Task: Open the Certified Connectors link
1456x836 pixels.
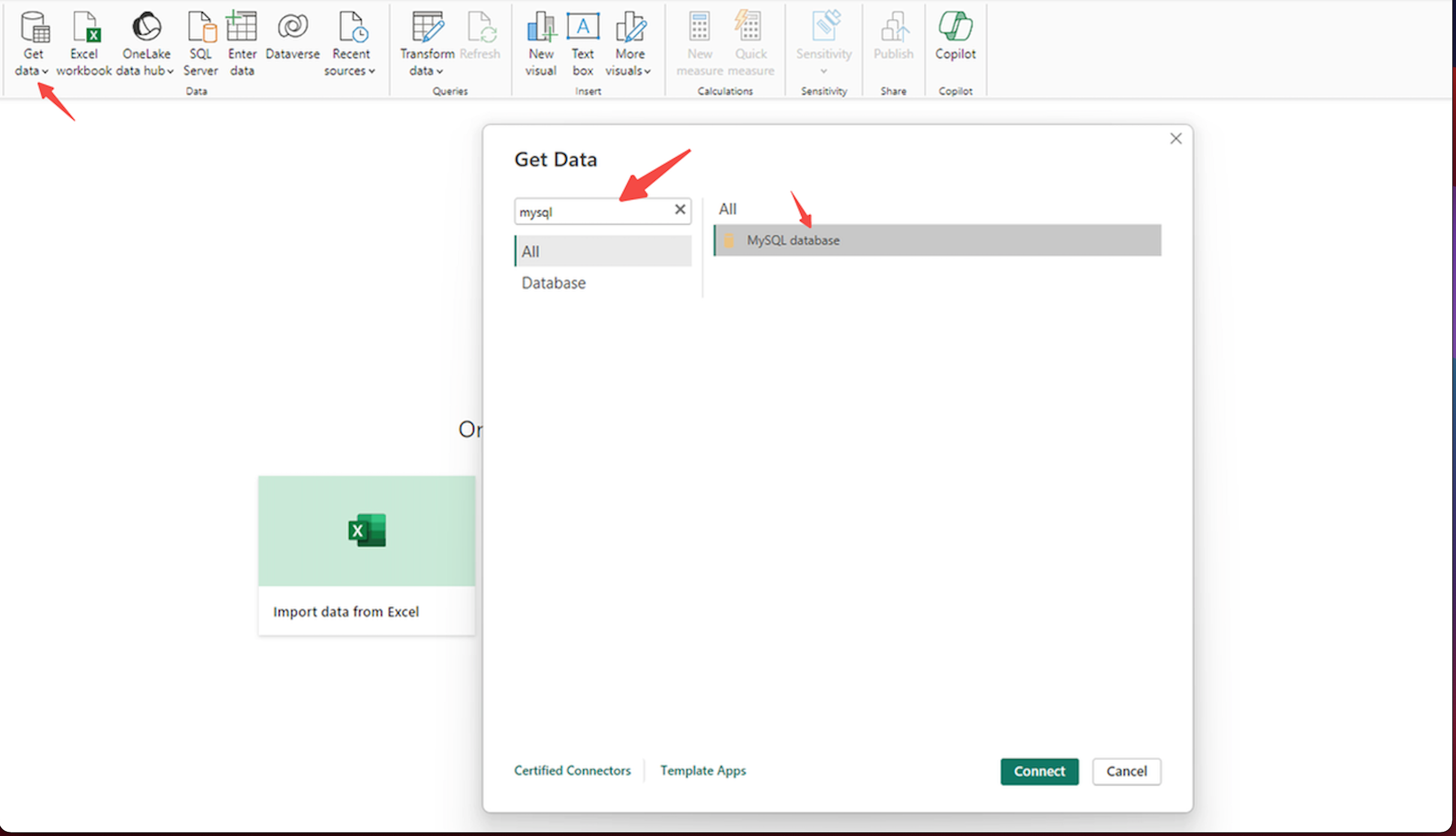Action: pos(572,771)
